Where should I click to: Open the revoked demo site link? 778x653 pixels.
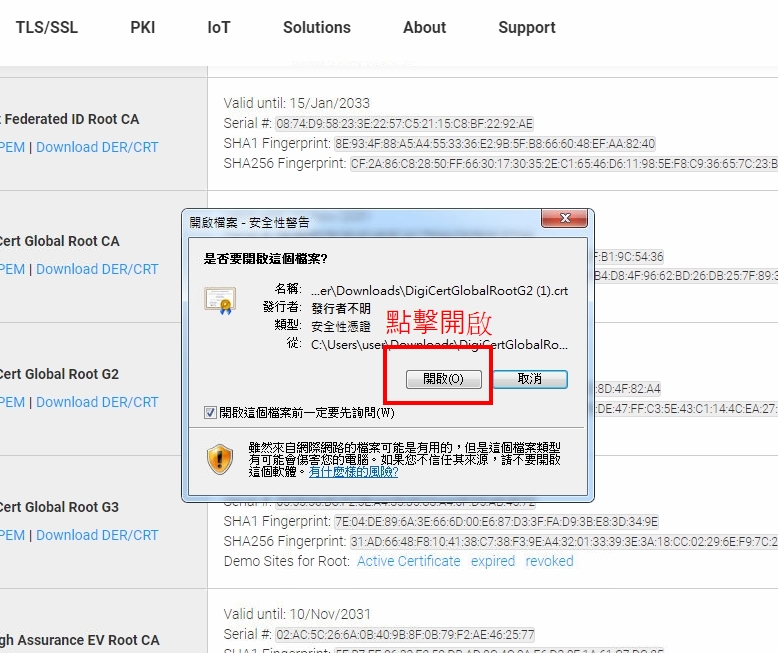549,561
